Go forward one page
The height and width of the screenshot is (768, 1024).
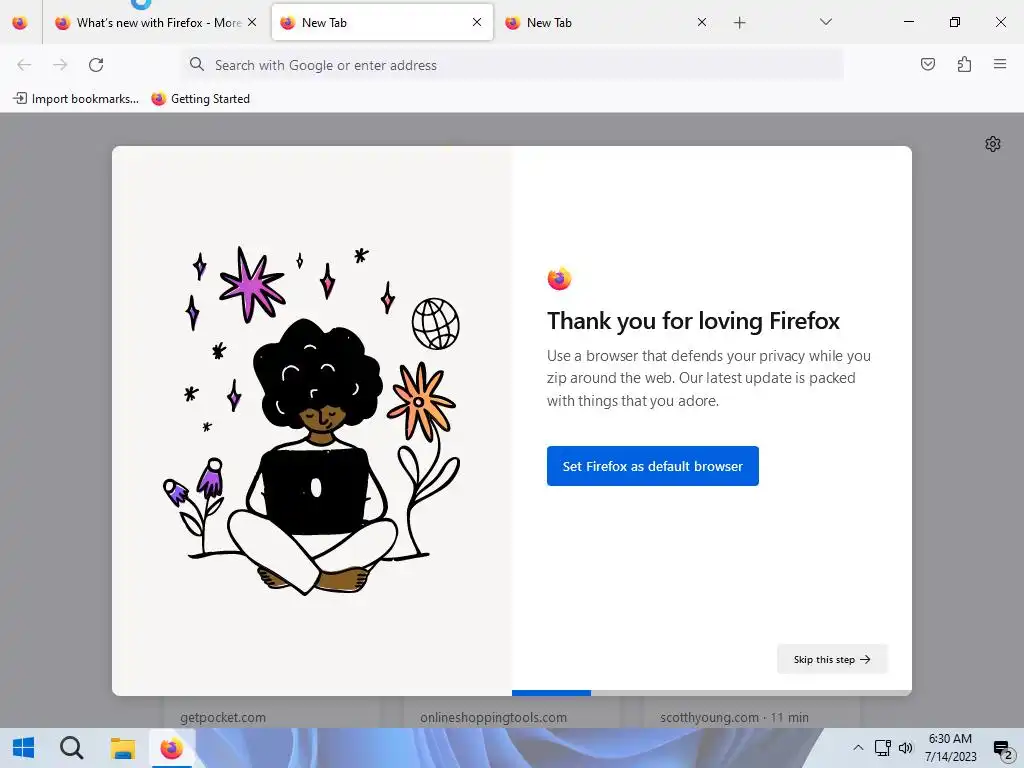tap(60, 65)
